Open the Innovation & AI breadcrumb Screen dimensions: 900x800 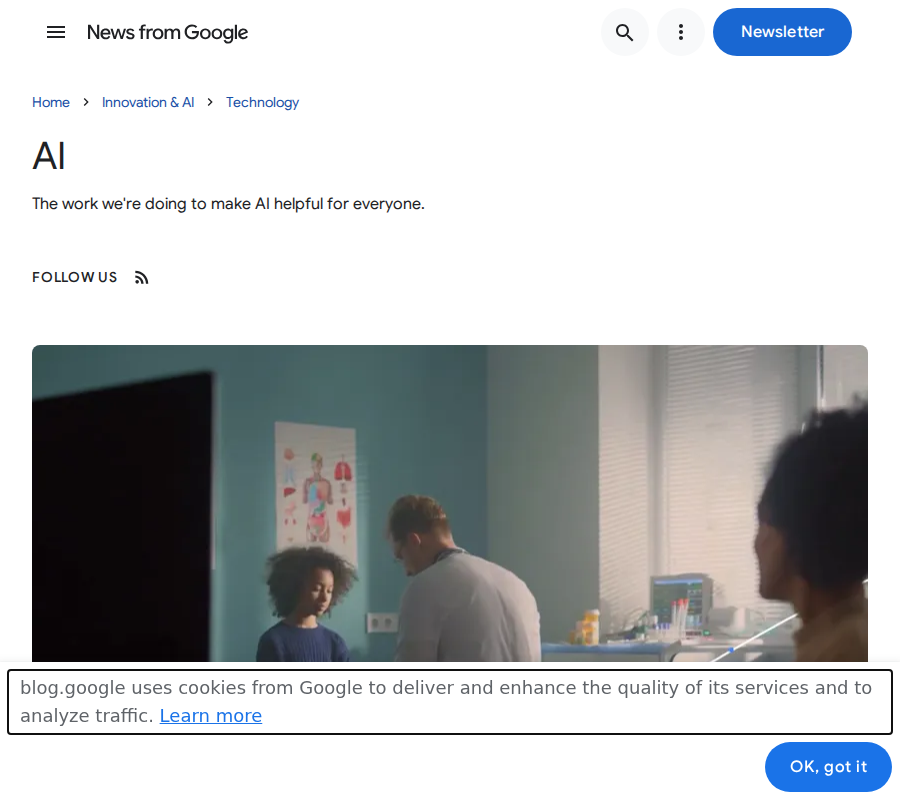tap(148, 102)
